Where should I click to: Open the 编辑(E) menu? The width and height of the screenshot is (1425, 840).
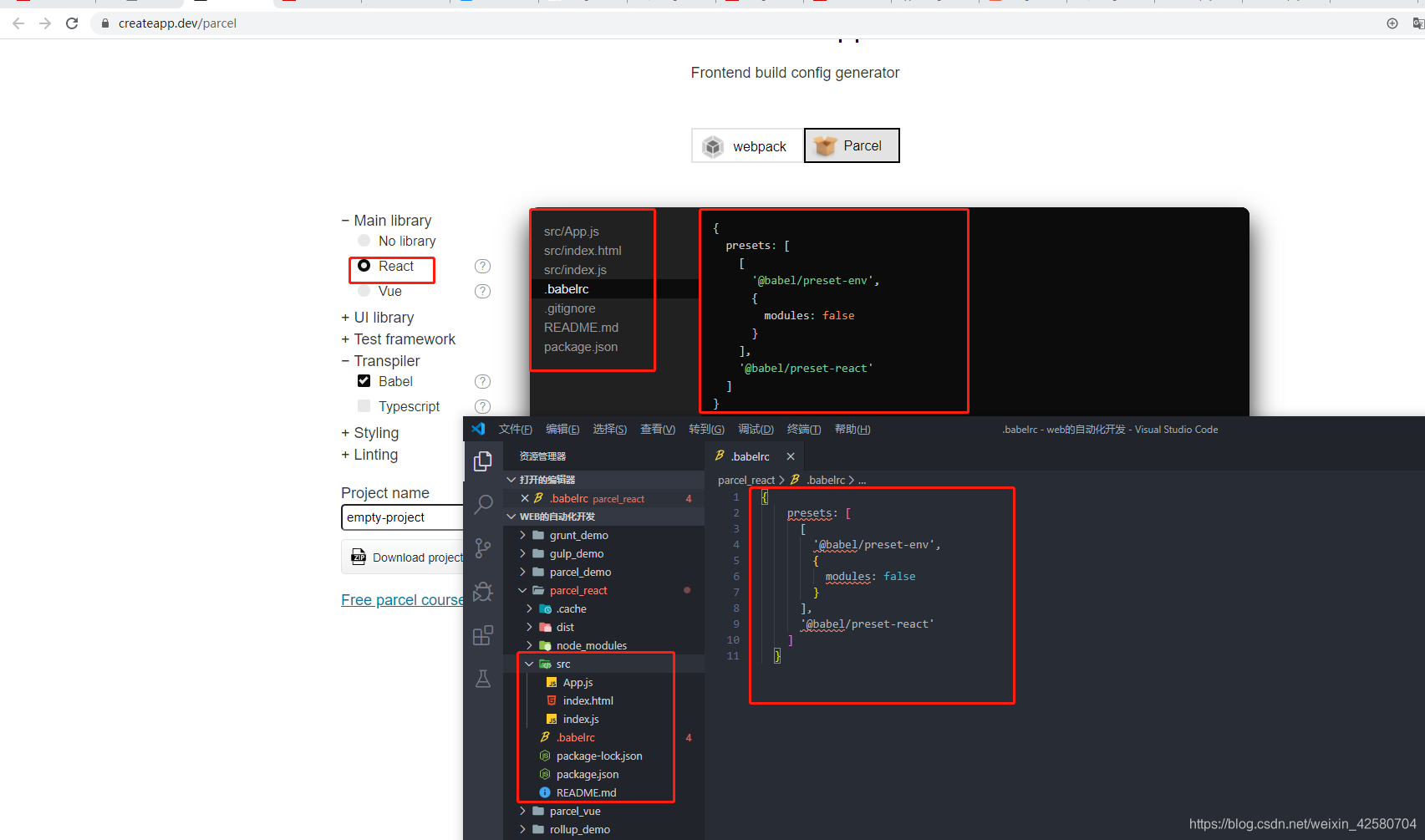562,429
